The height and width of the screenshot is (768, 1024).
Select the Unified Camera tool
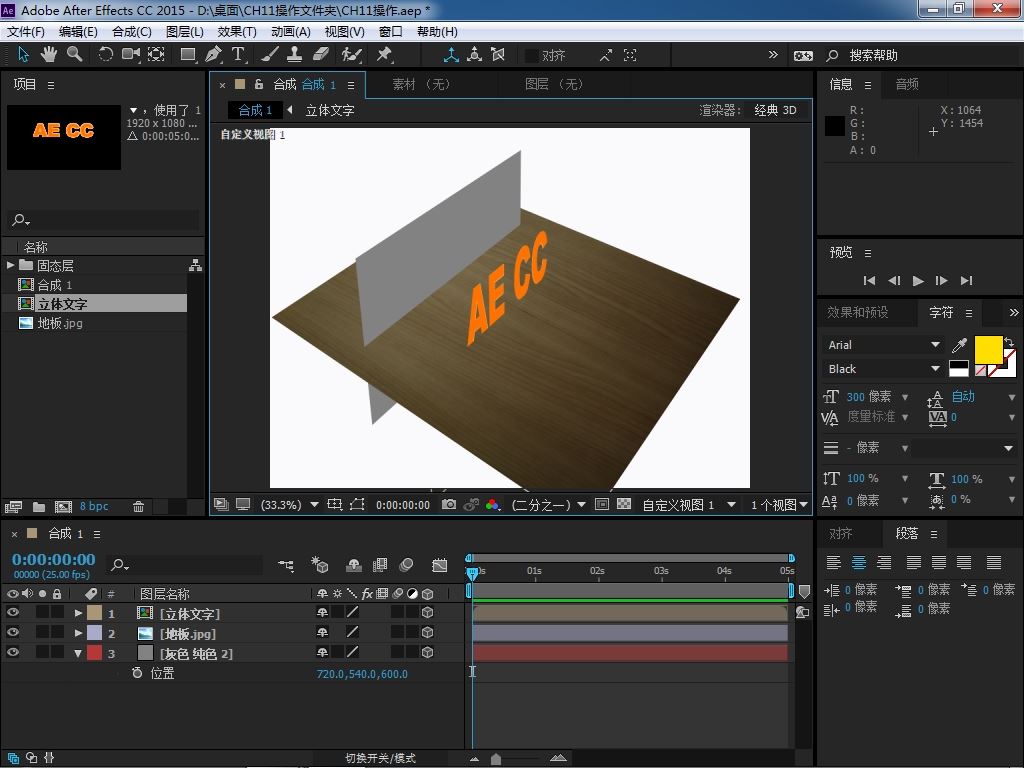coord(131,54)
